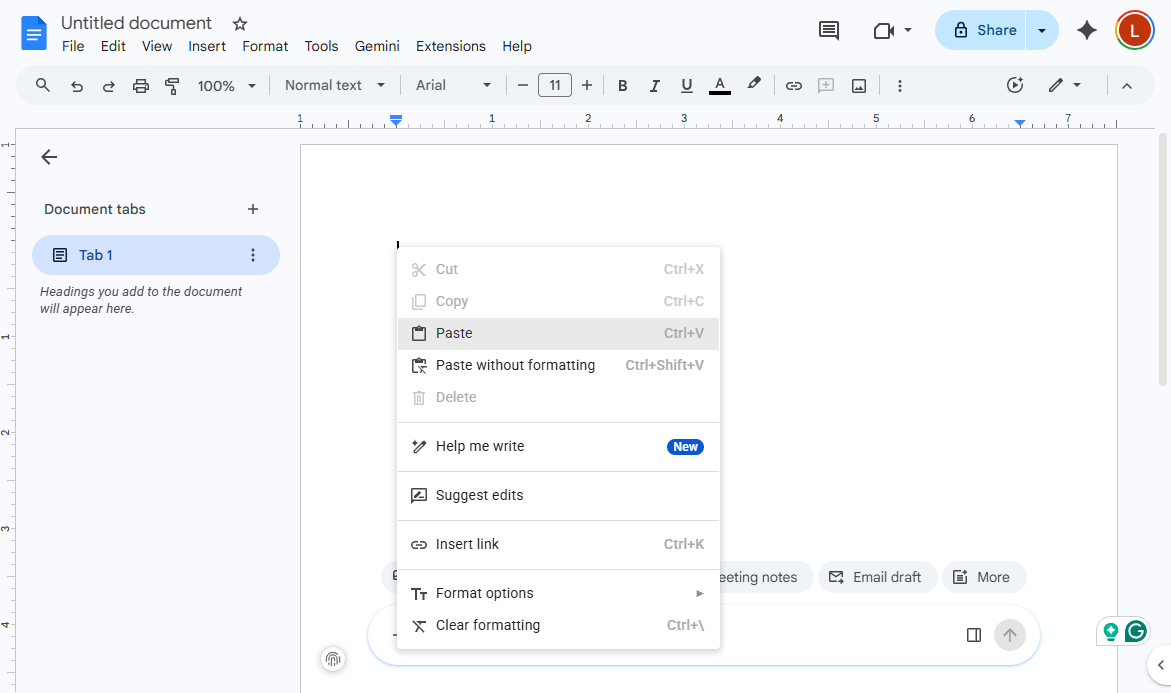This screenshot has width=1171, height=693.
Task: Open comment history via the comments icon
Action: pos(828,30)
